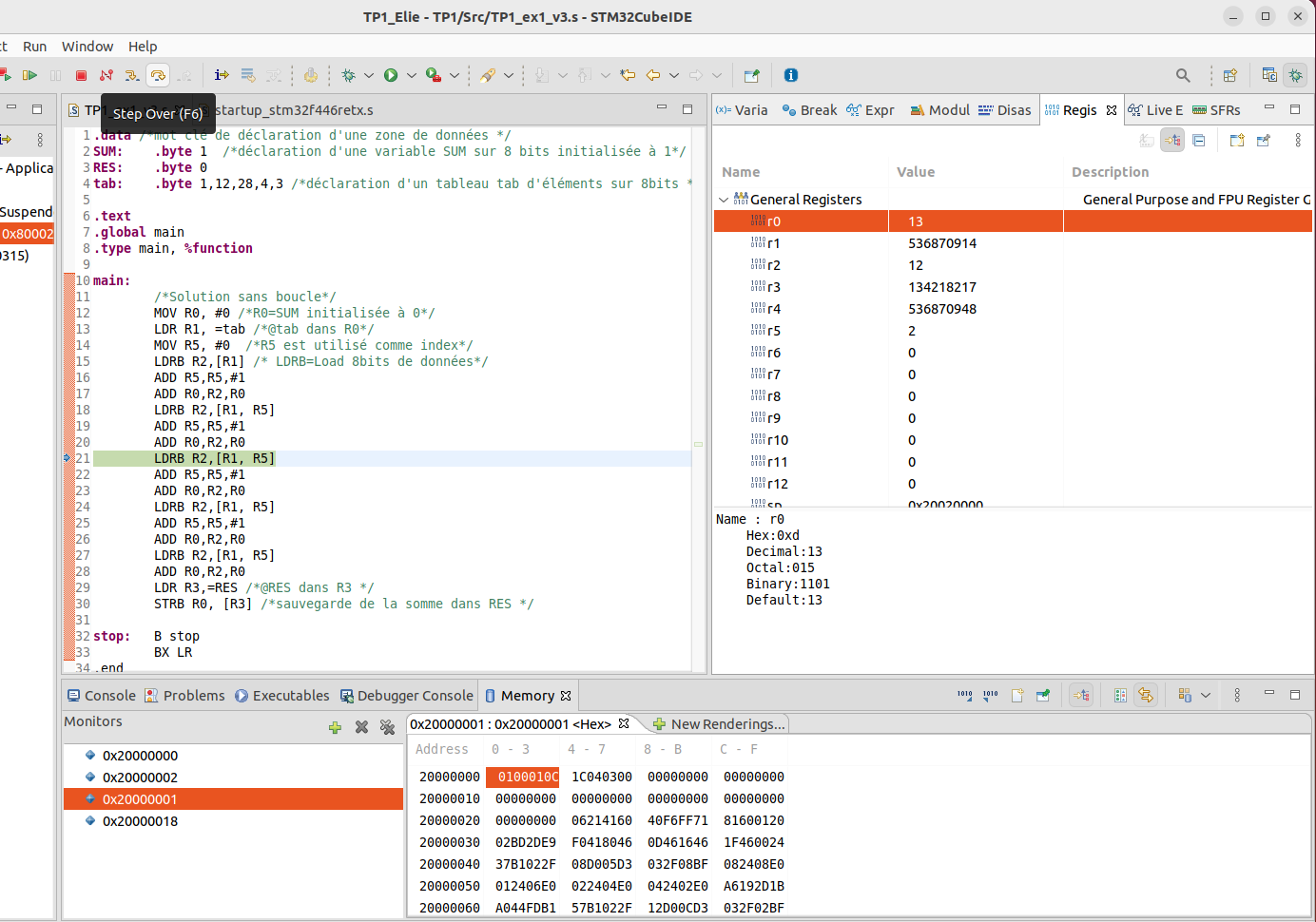
Task: Open the Run launch dropdown arrow
Action: [x=412, y=75]
